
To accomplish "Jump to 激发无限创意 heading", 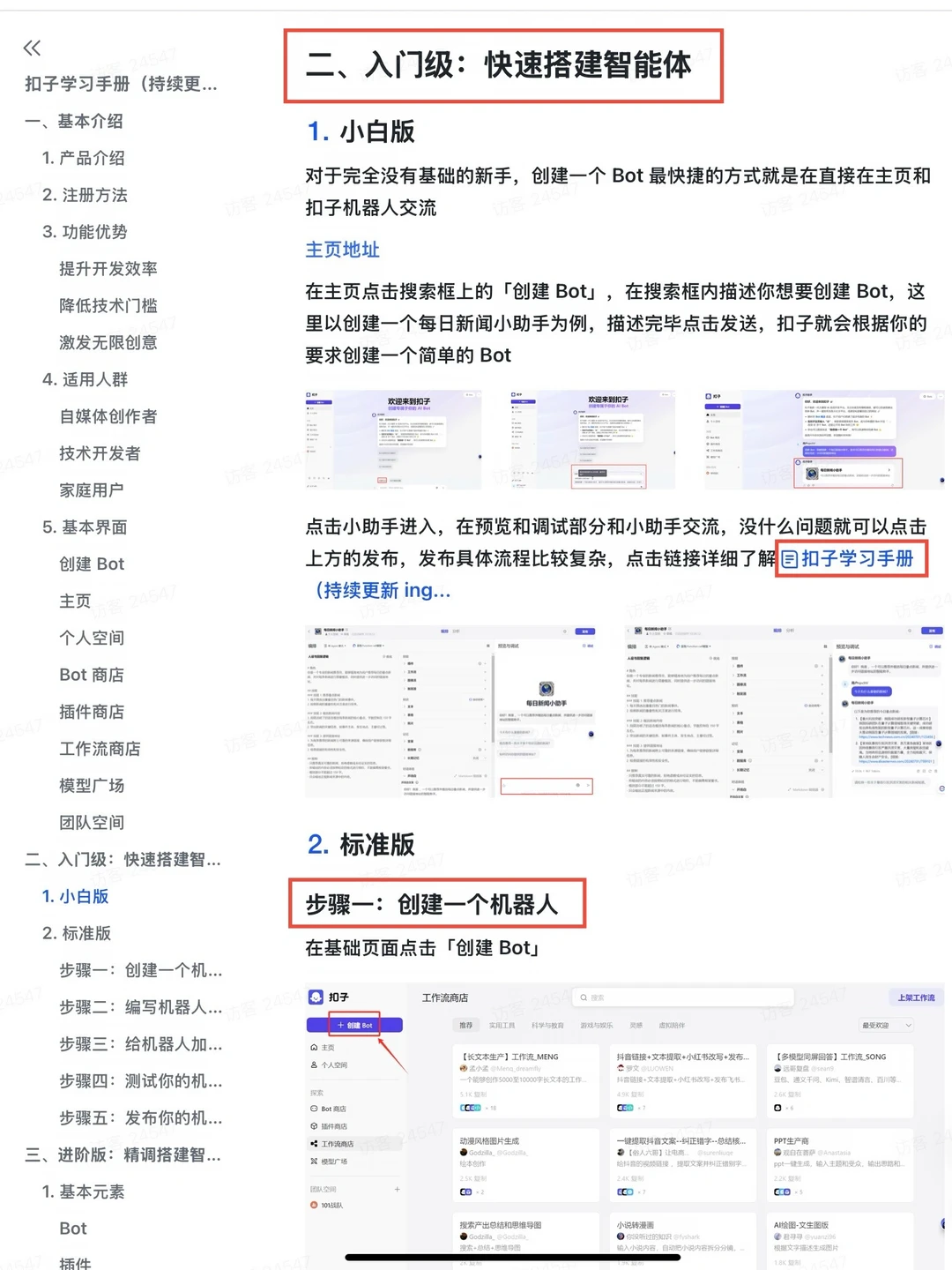I will [108, 342].
